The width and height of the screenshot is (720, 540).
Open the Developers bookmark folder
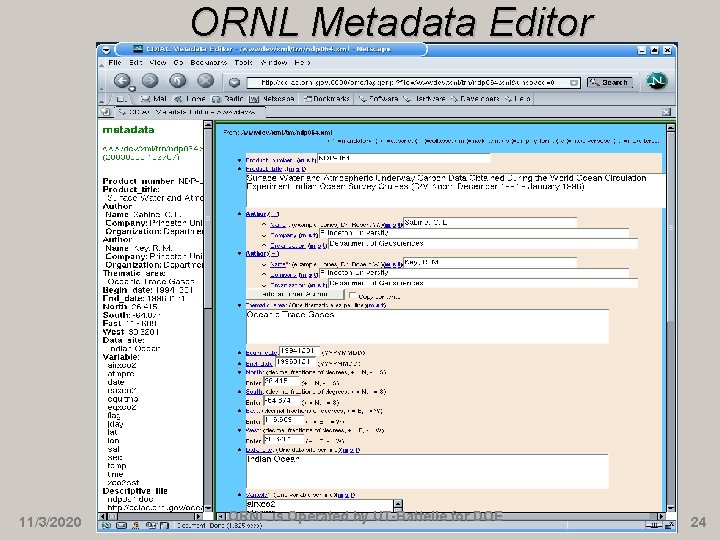[x=475, y=99]
